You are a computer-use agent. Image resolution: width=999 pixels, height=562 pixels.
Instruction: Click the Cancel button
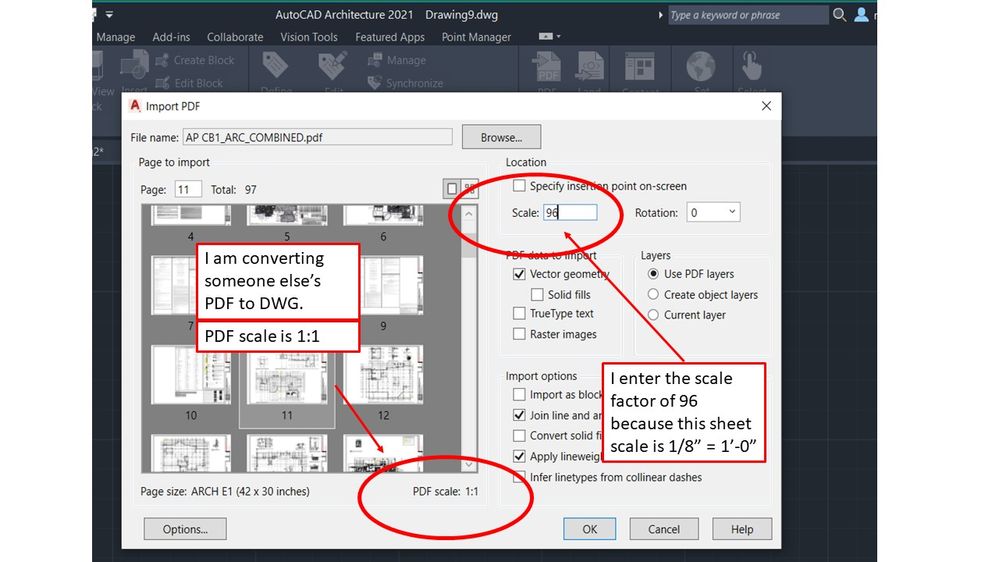click(664, 529)
